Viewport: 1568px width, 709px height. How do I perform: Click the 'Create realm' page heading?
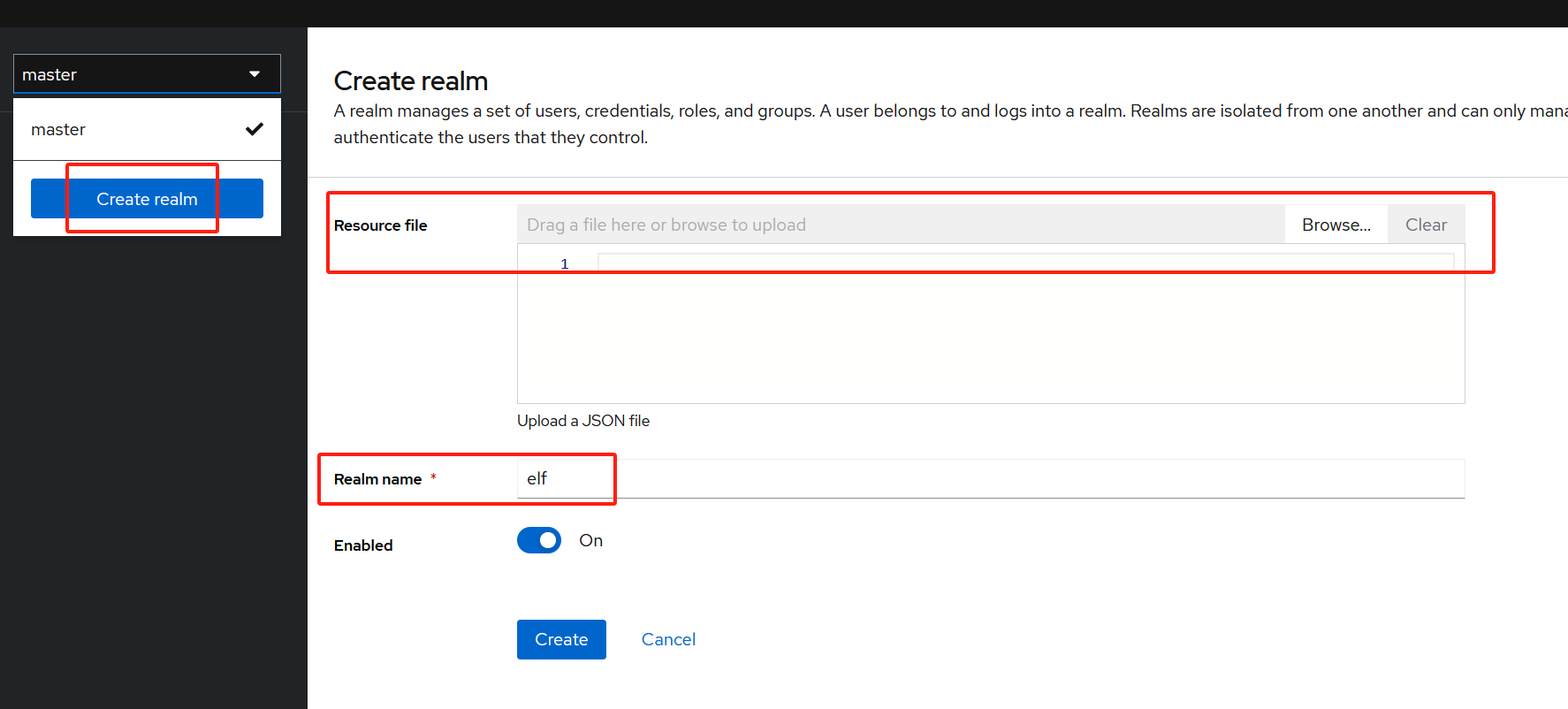pyautogui.click(x=411, y=80)
